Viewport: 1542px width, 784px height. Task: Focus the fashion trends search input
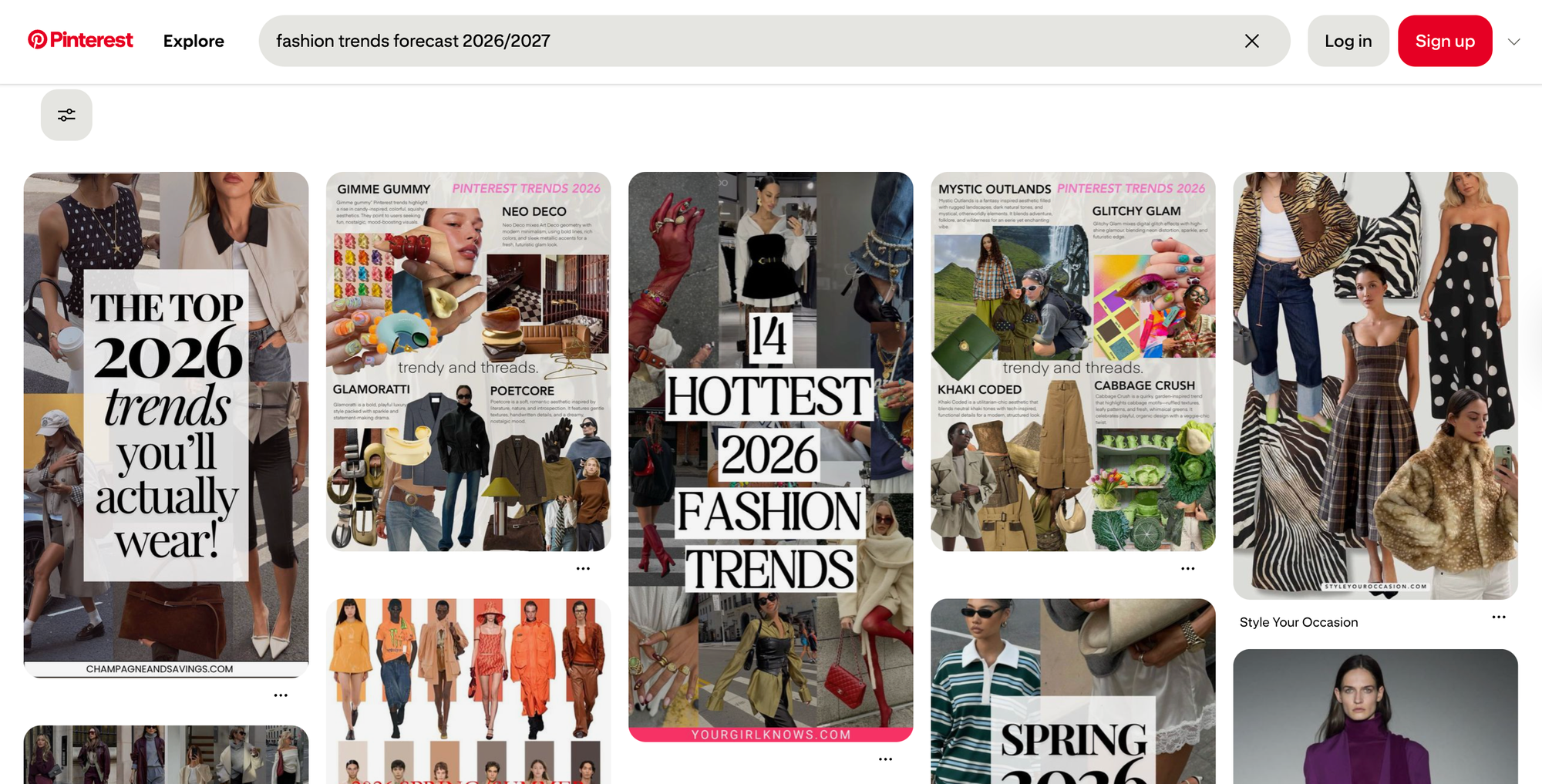click(740, 41)
